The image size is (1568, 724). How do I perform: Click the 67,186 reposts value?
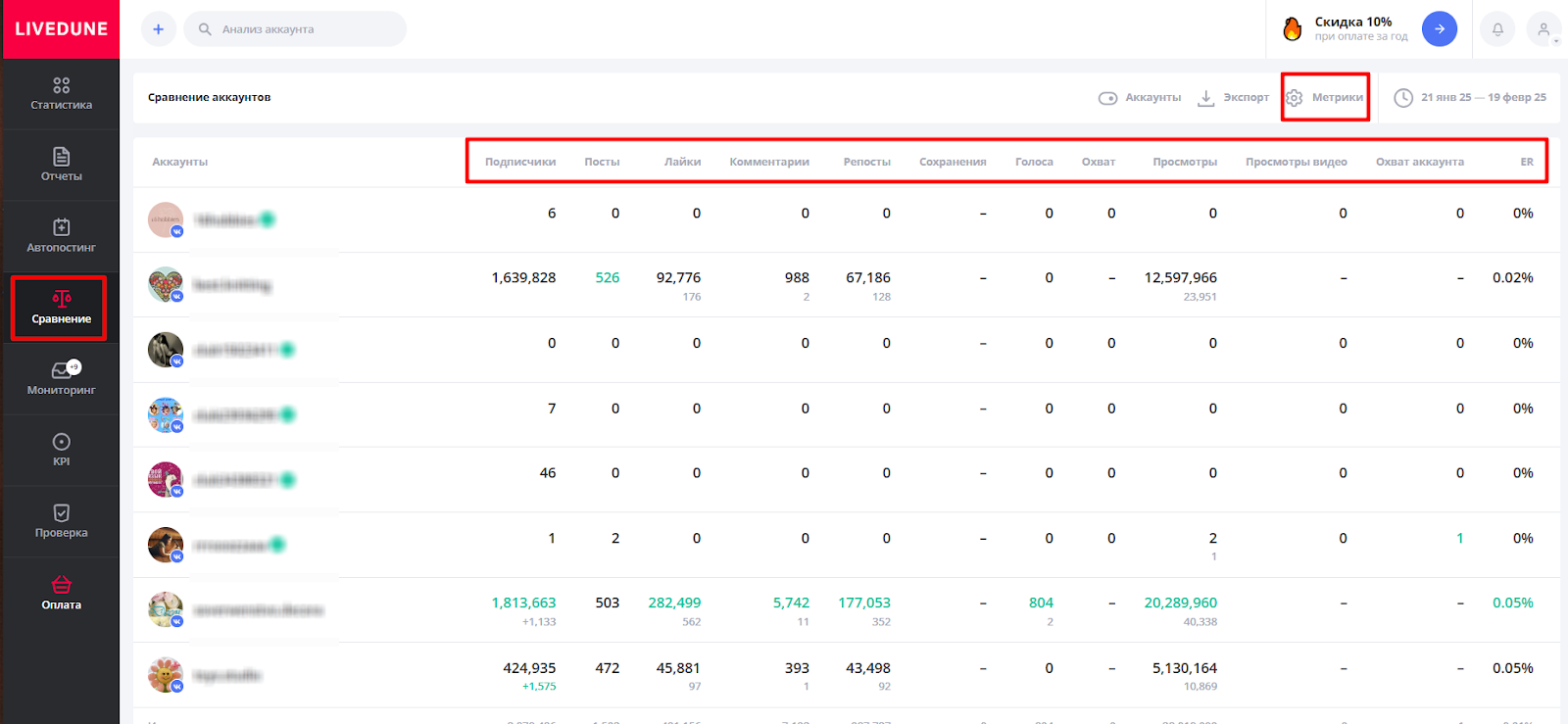(x=868, y=278)
